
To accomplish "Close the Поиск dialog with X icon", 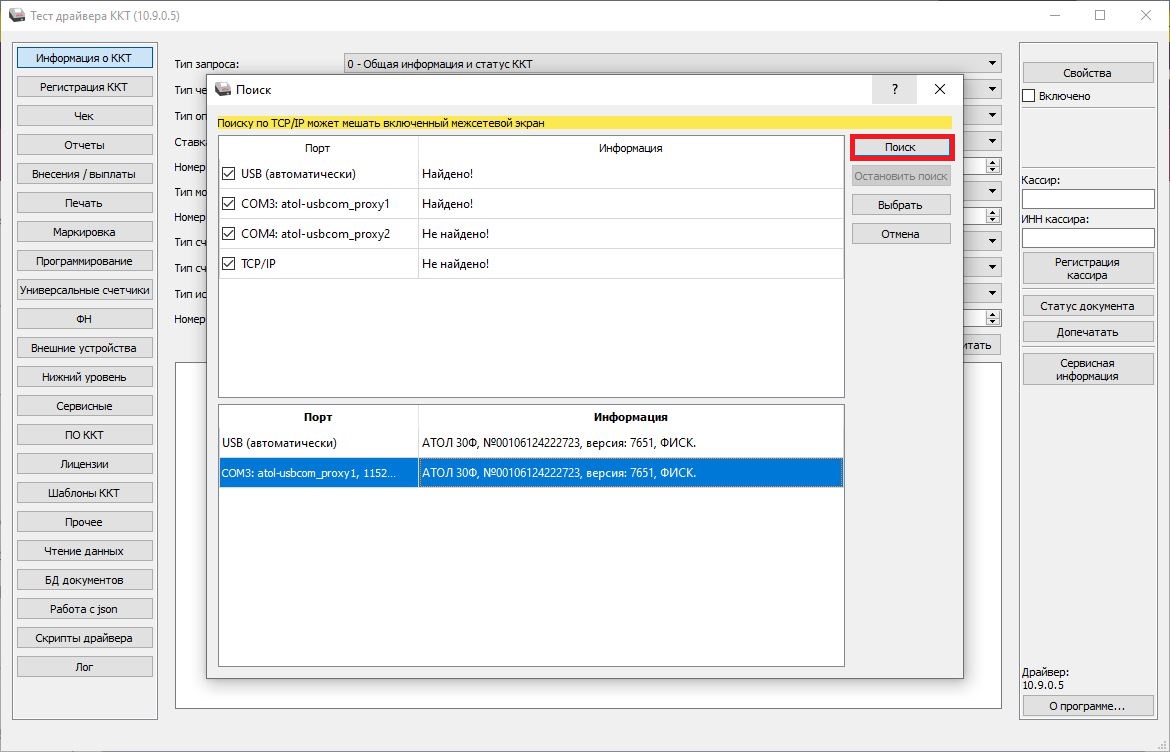I will 939,89.
